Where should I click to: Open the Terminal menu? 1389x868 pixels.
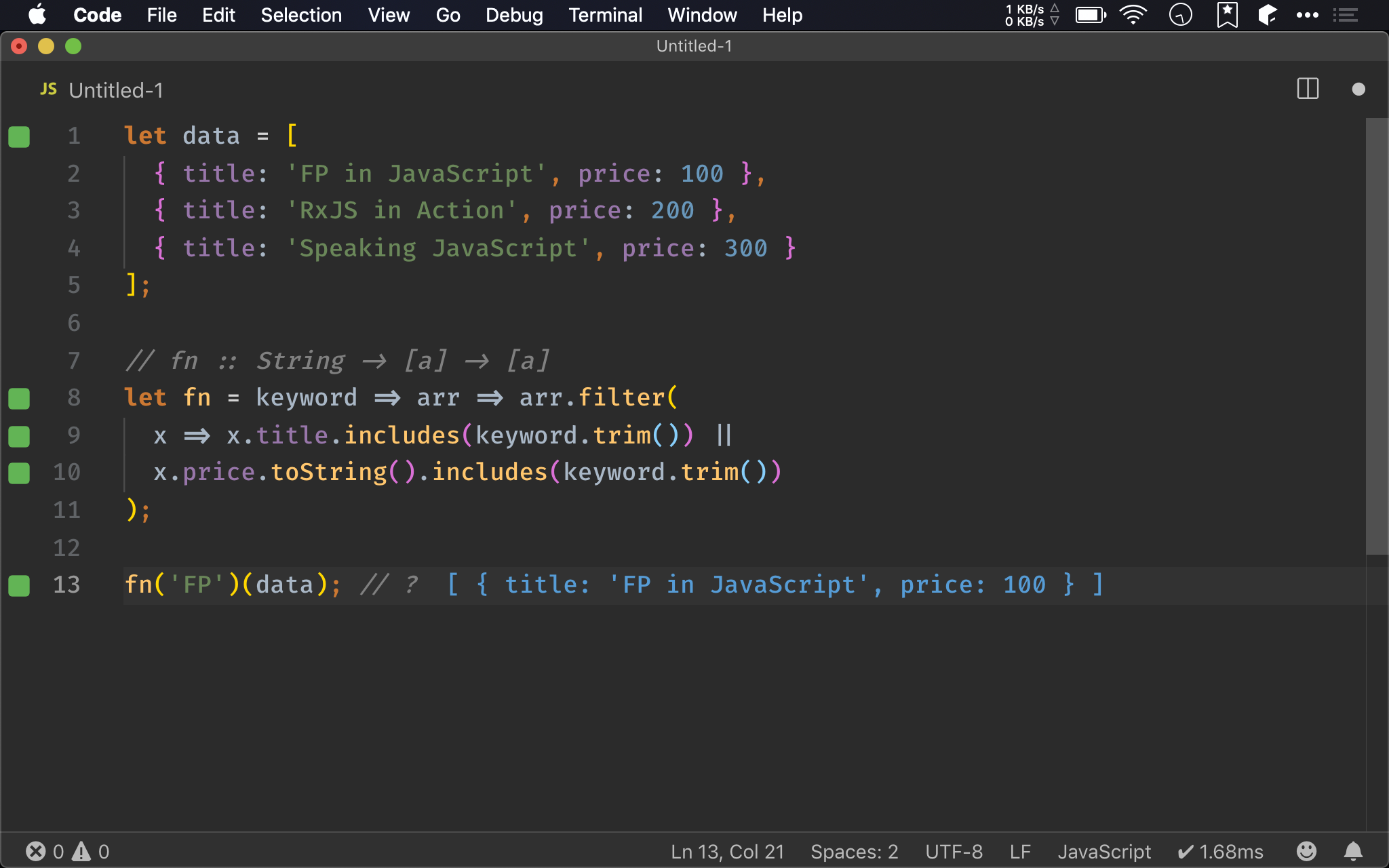605,15
